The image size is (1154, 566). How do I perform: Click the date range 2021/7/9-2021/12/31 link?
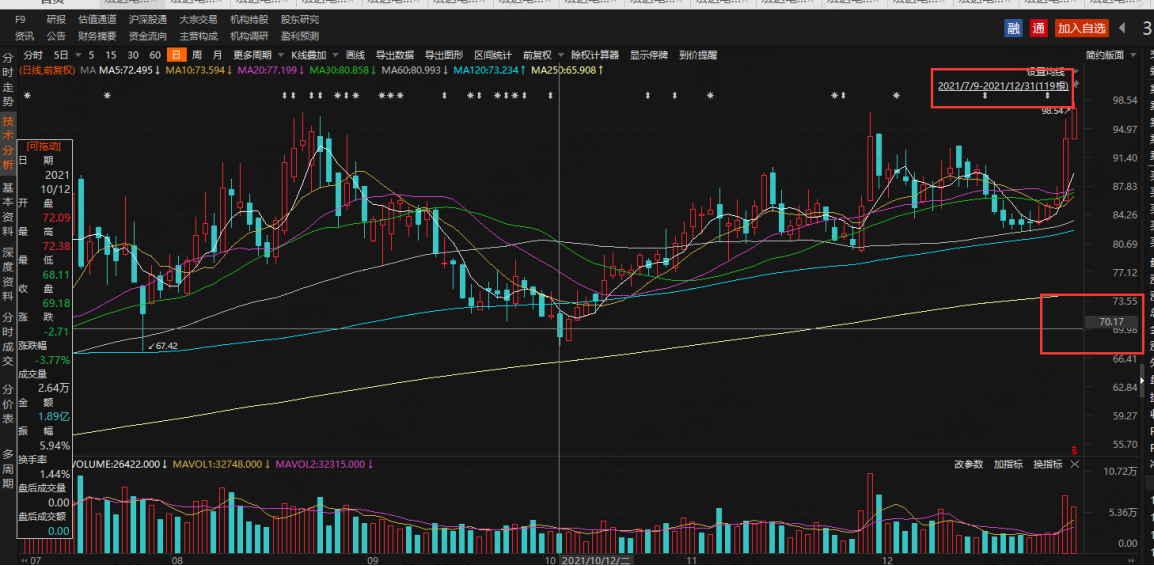point(1003,86)
